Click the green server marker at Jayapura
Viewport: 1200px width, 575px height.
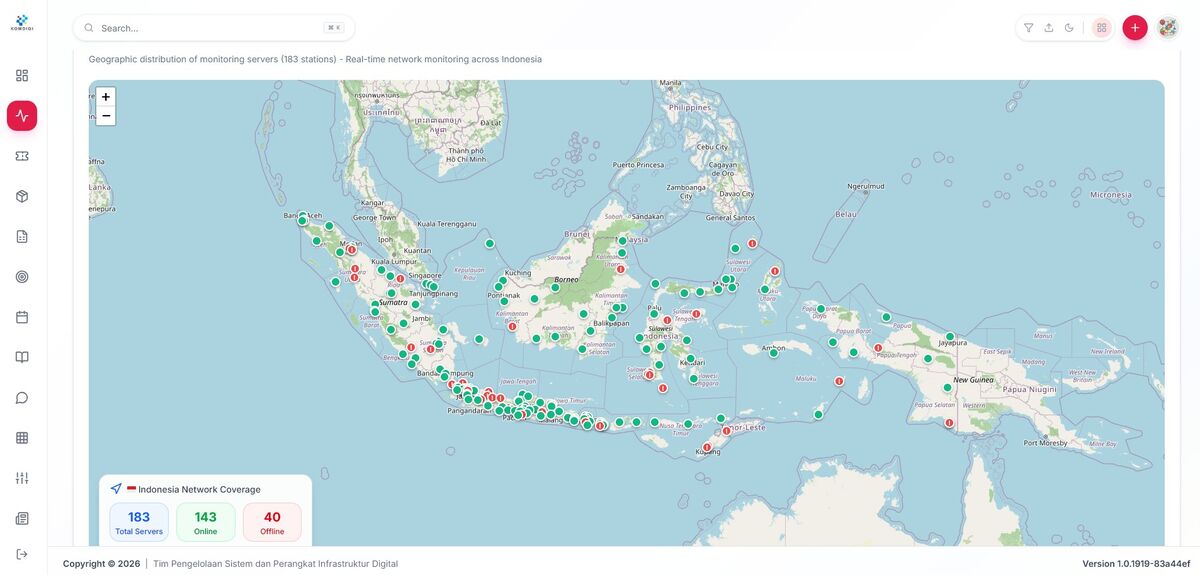[x=950, y=337]
